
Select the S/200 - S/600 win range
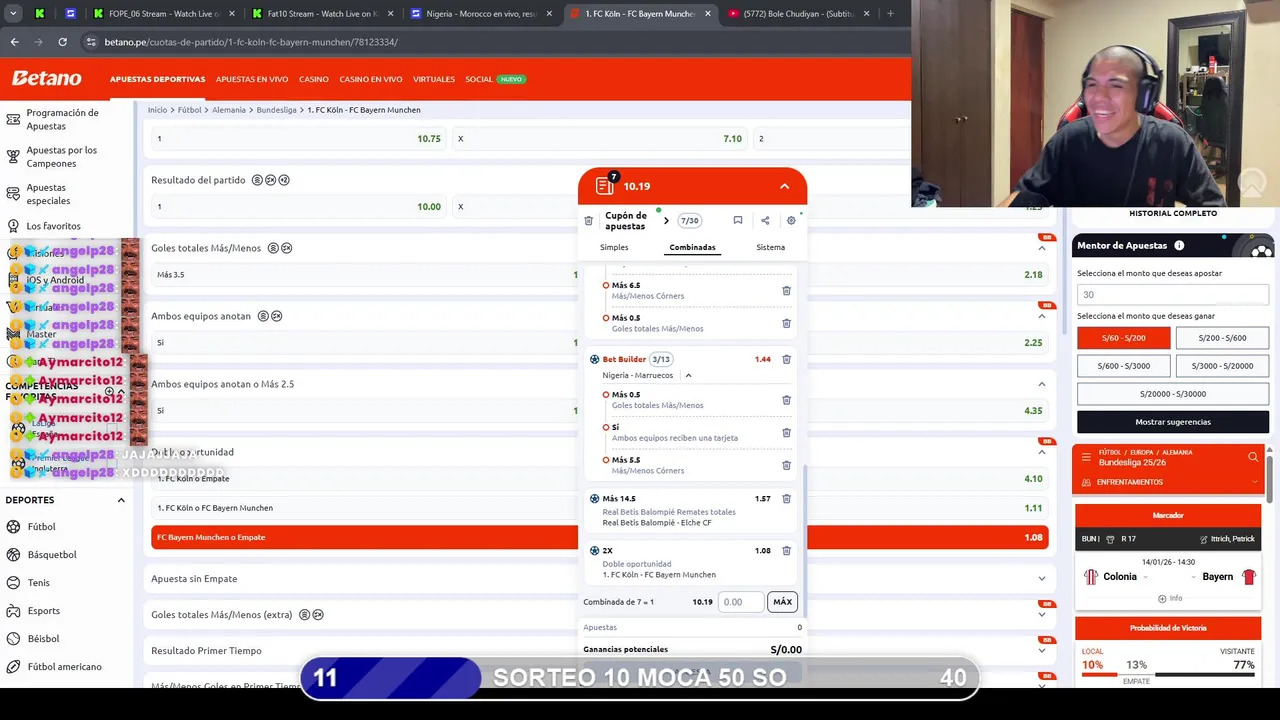click(x=1222, y=338)
